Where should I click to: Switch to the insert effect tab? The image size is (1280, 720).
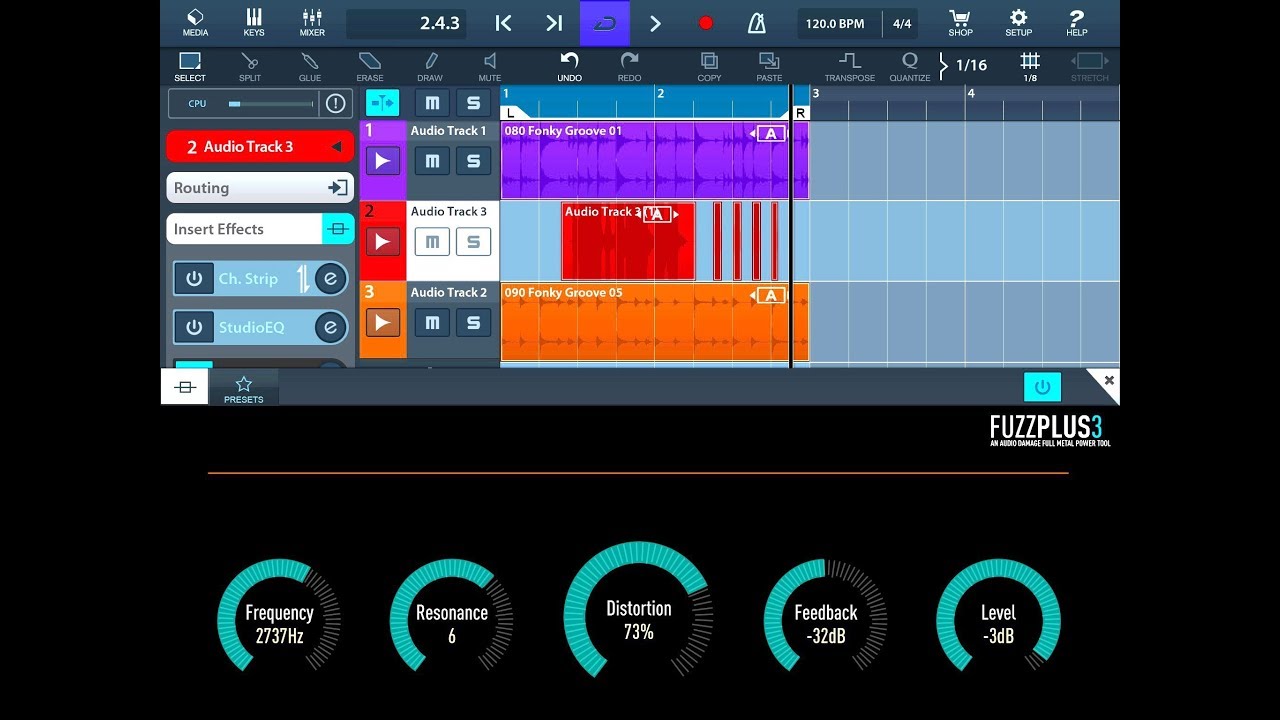click(185, 387)
